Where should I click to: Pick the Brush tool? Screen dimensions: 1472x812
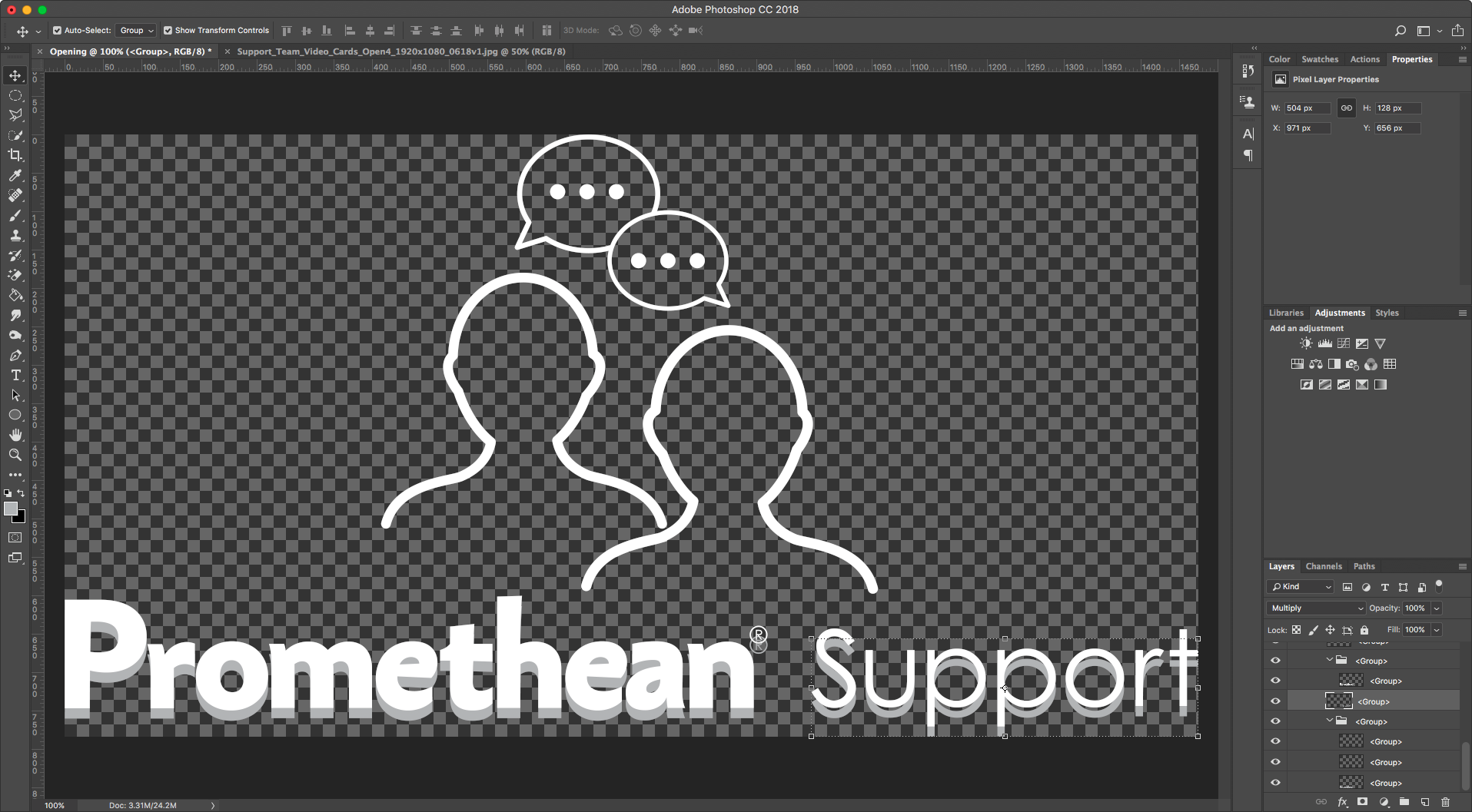[15, 216]
